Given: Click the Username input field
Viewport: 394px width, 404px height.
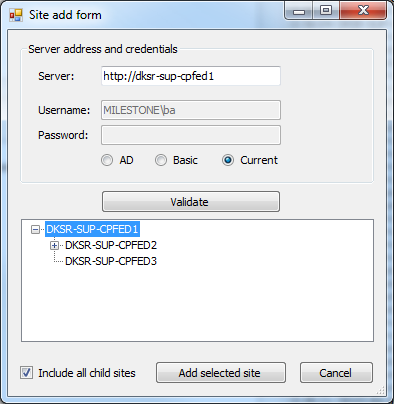Looking at the screenshot, I should point(191,110).
